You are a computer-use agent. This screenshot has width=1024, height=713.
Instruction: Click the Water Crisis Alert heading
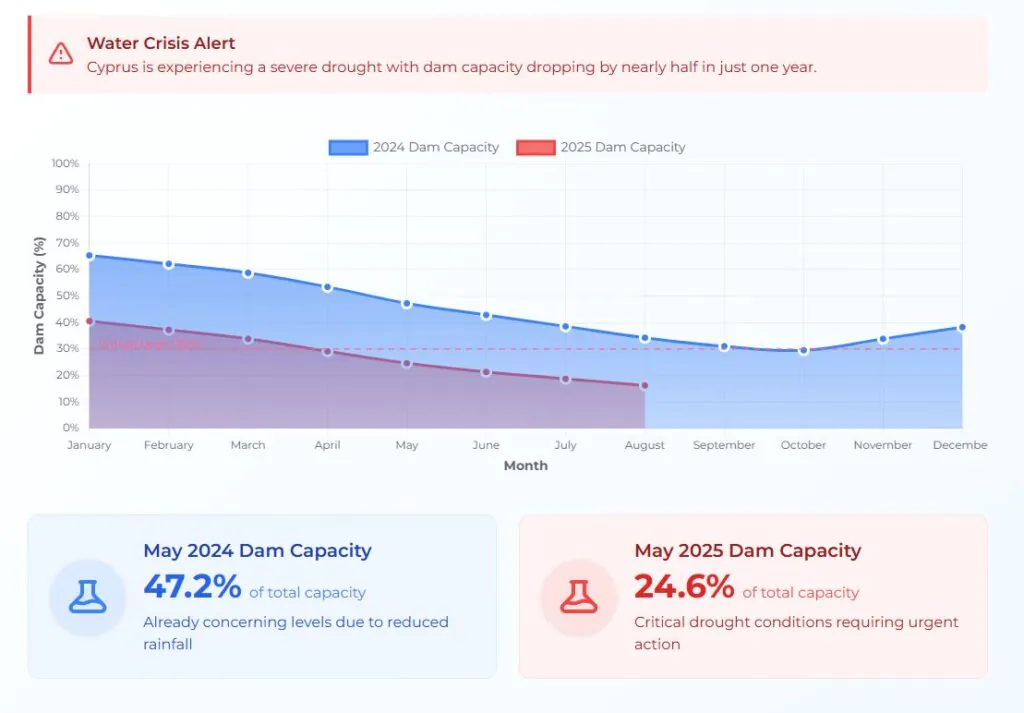click(x=161, y=43)
